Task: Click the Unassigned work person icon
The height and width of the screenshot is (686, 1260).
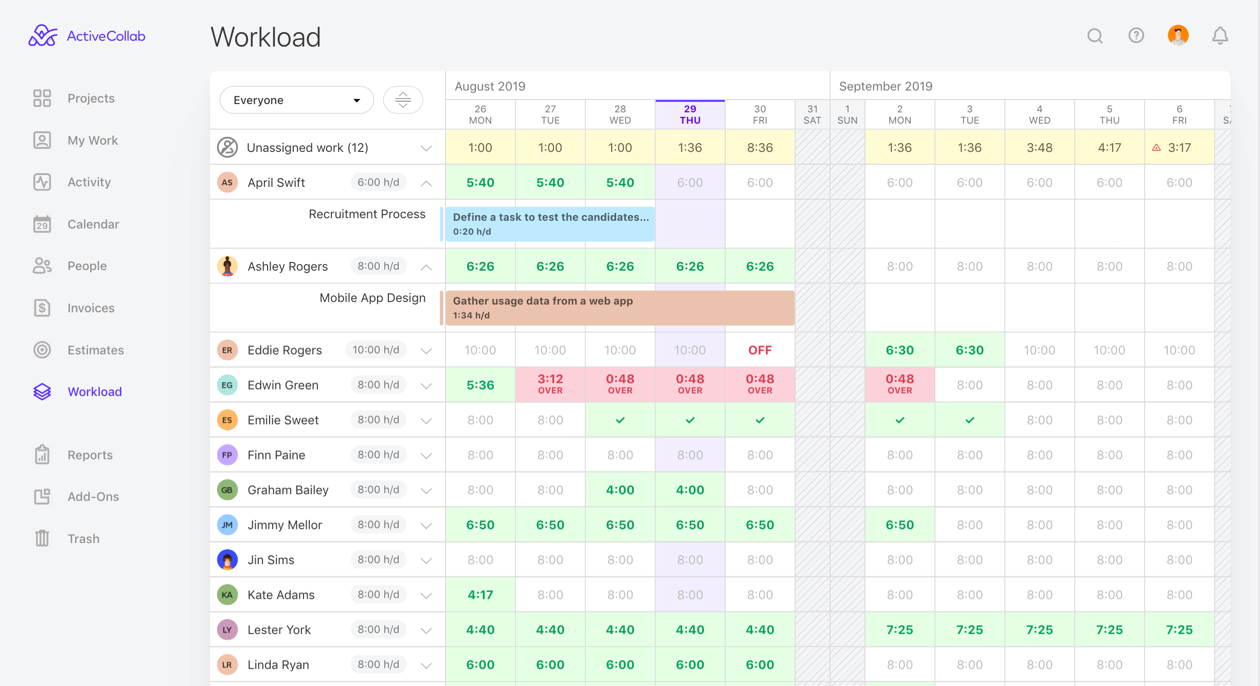Action: coord(228,148)
